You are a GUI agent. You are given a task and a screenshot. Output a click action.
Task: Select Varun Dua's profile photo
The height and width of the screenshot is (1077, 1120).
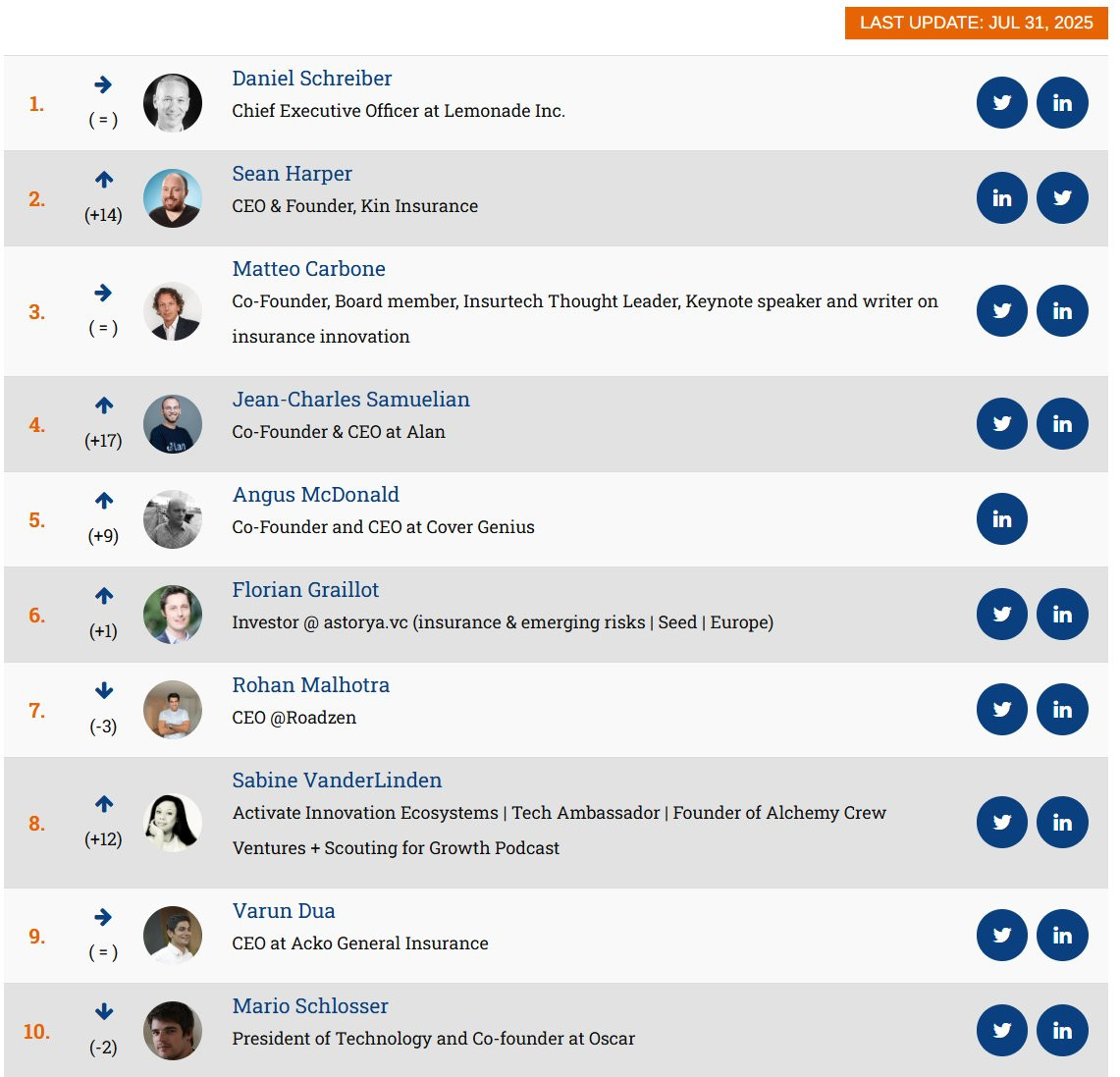pyautogui.click(x=173, y=936)
